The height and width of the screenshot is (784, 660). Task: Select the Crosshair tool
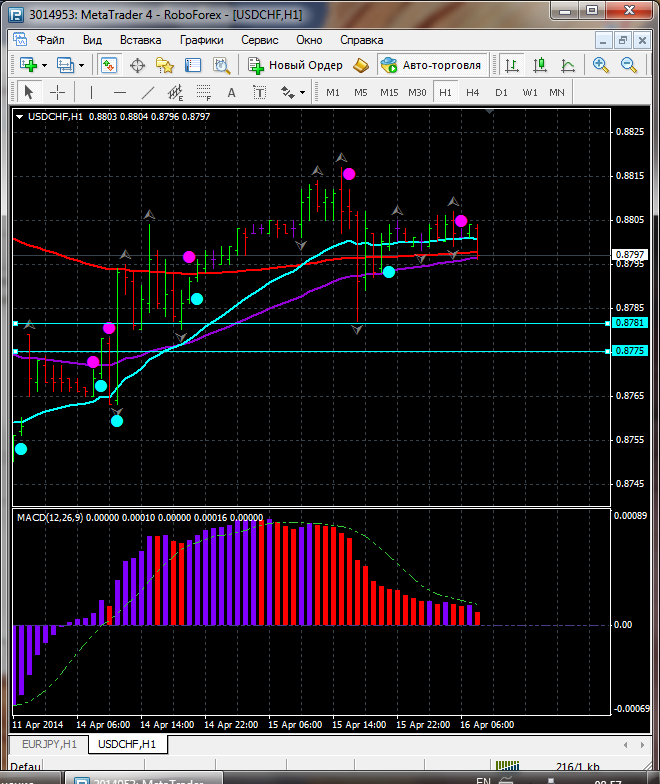tap(58, 92)
